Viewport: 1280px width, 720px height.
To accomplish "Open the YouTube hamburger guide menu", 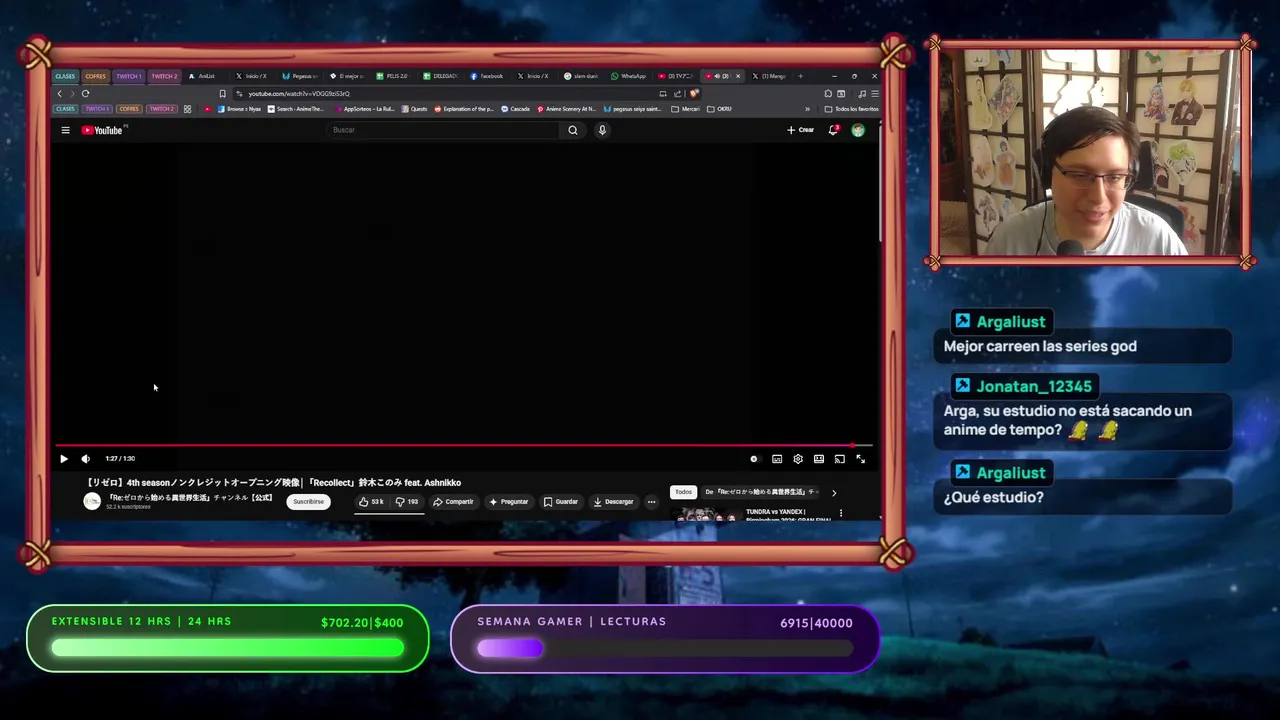I will [x=65, y=130].
